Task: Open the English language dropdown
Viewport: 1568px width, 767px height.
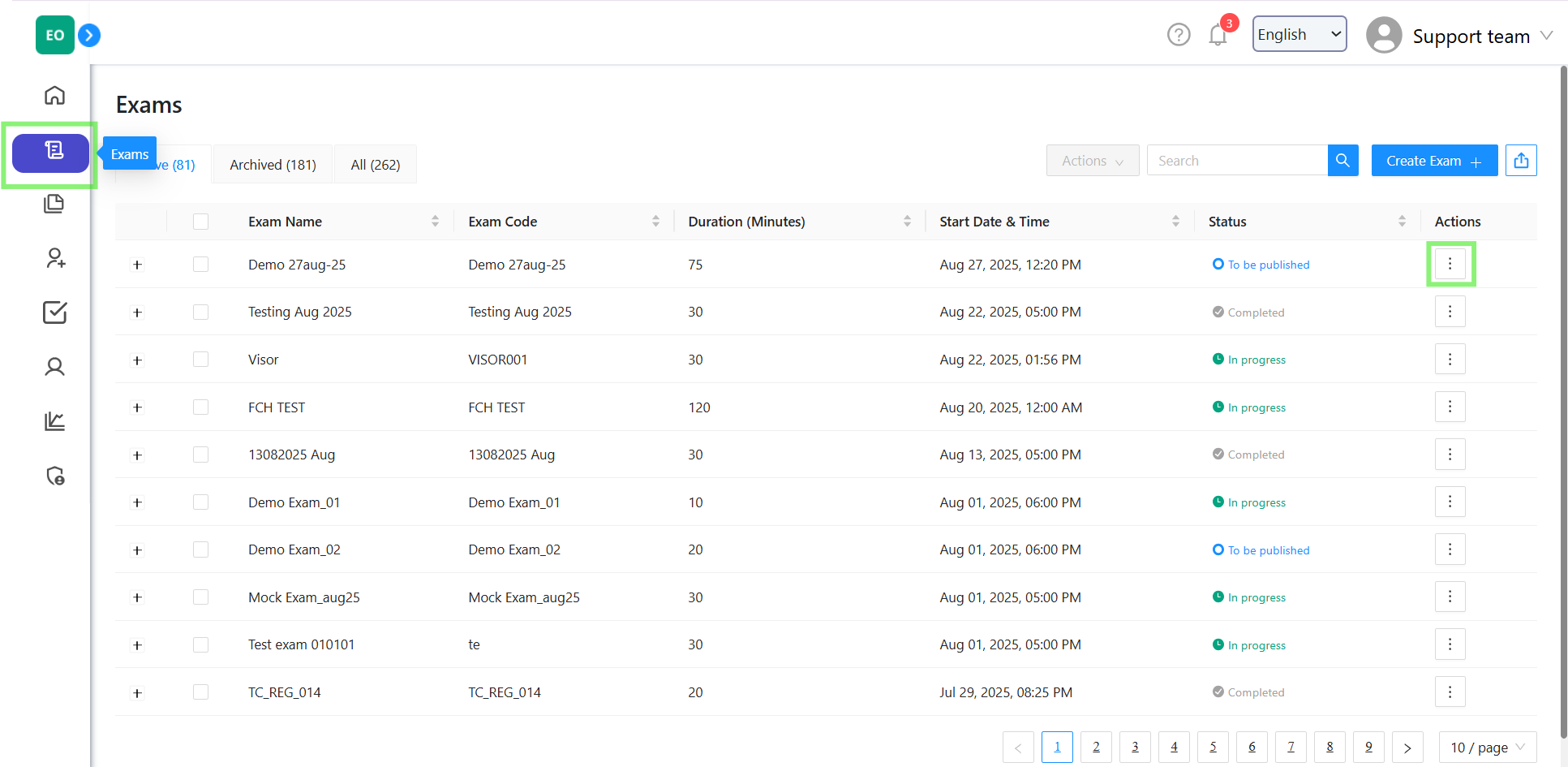Action: (1299, 34)
